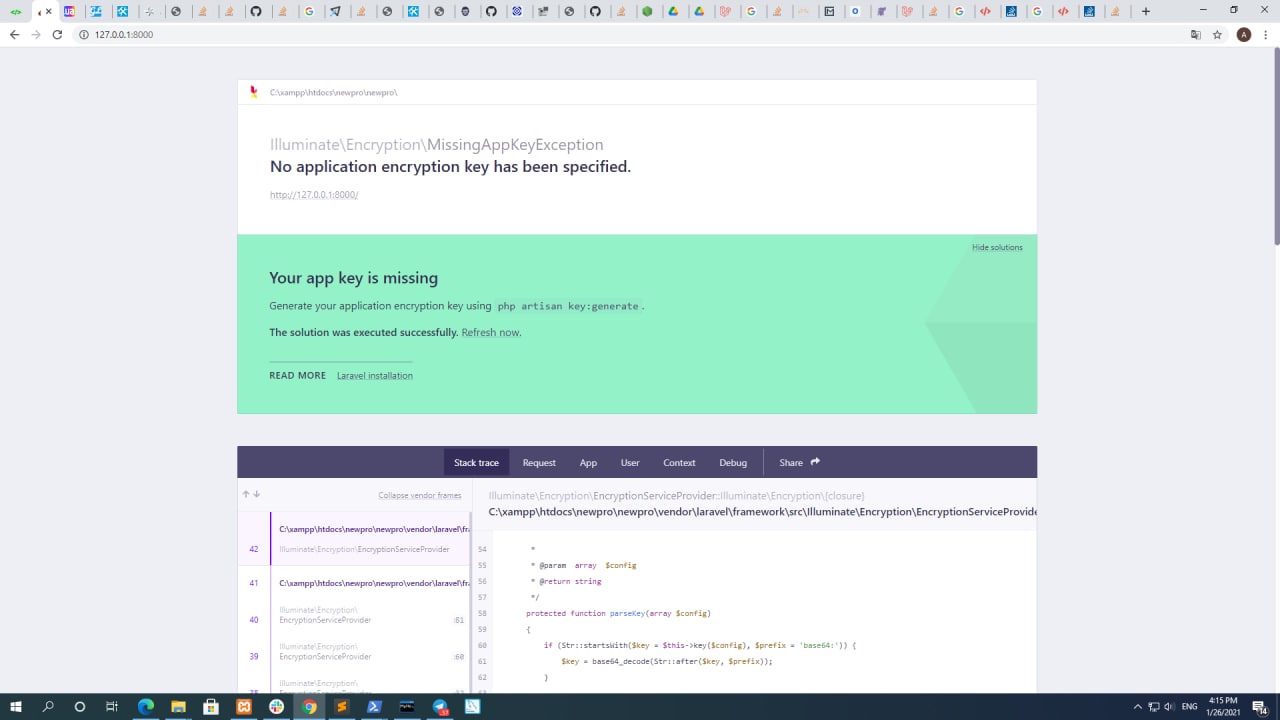Switch to Google Chrome in the taskbar

(x=309, y=707)
